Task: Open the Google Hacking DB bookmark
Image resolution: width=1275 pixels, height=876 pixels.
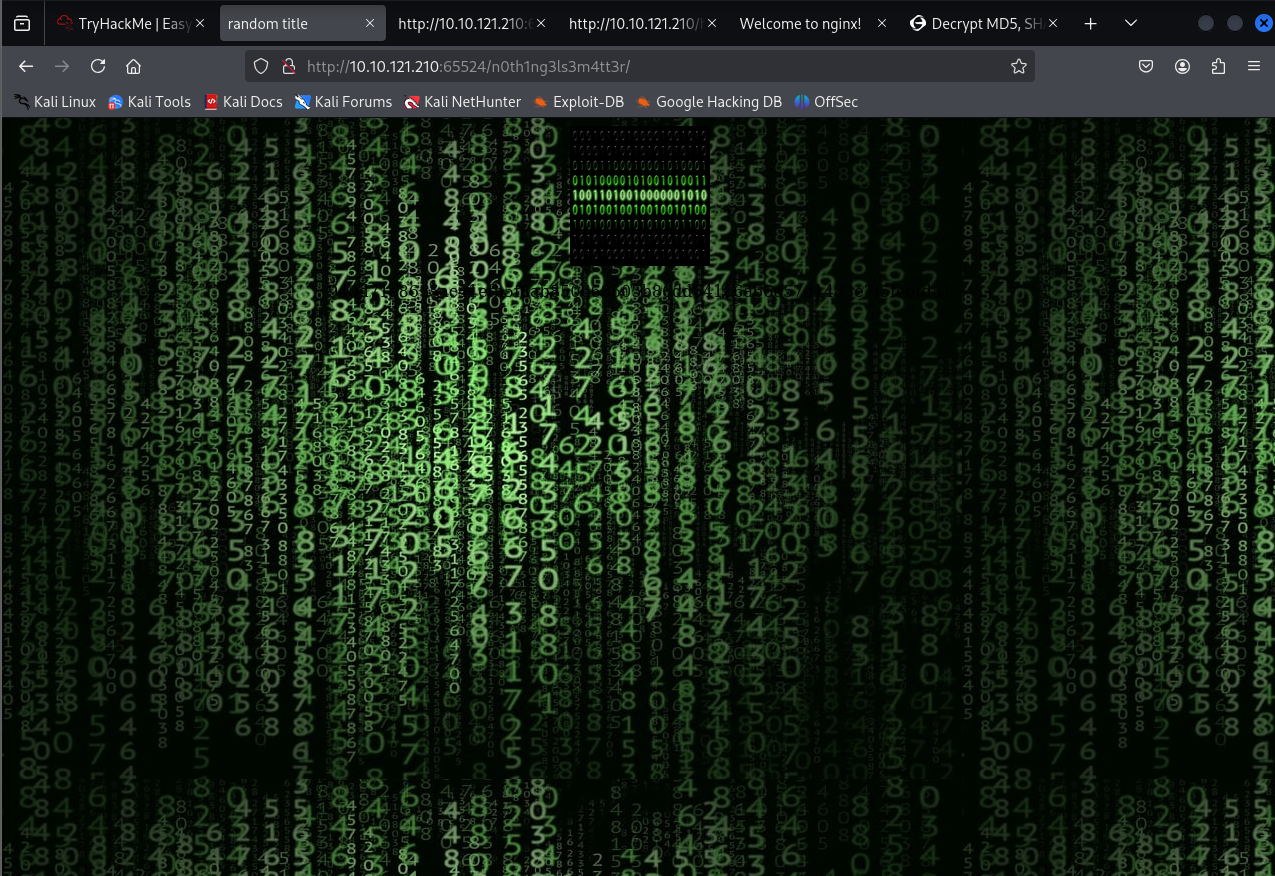Action: point(709,101)
